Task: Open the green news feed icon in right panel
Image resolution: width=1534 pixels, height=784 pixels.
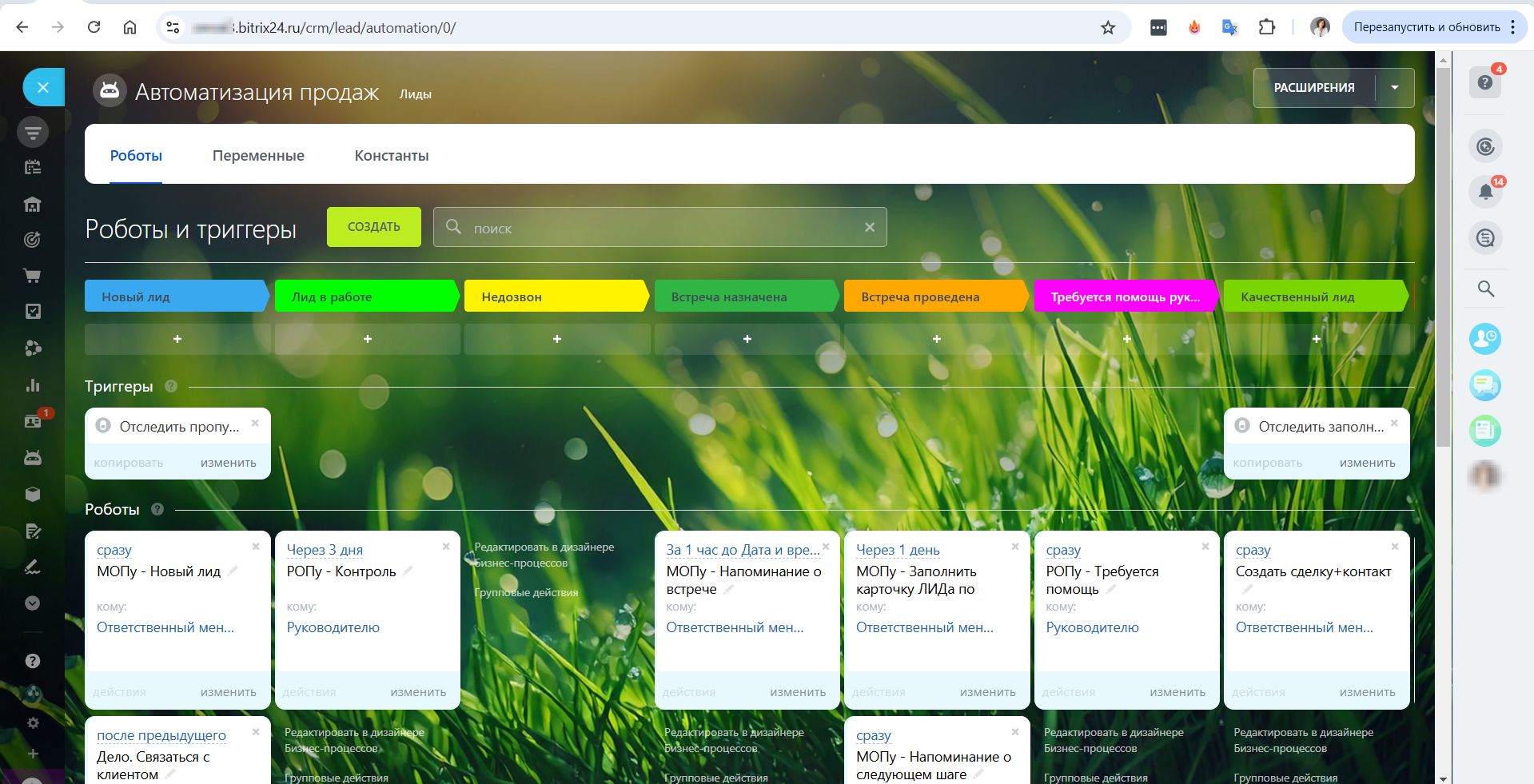Action: pos(1485,431)
